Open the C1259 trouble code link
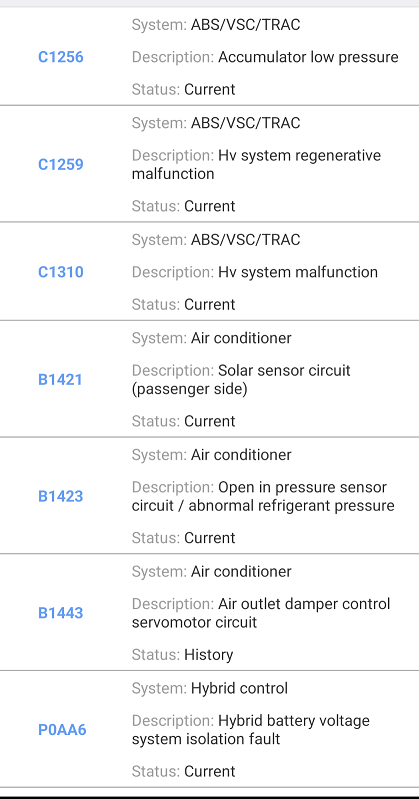This screenshot has height=799, width=419. pyautogui.click(x=61, y=165)
